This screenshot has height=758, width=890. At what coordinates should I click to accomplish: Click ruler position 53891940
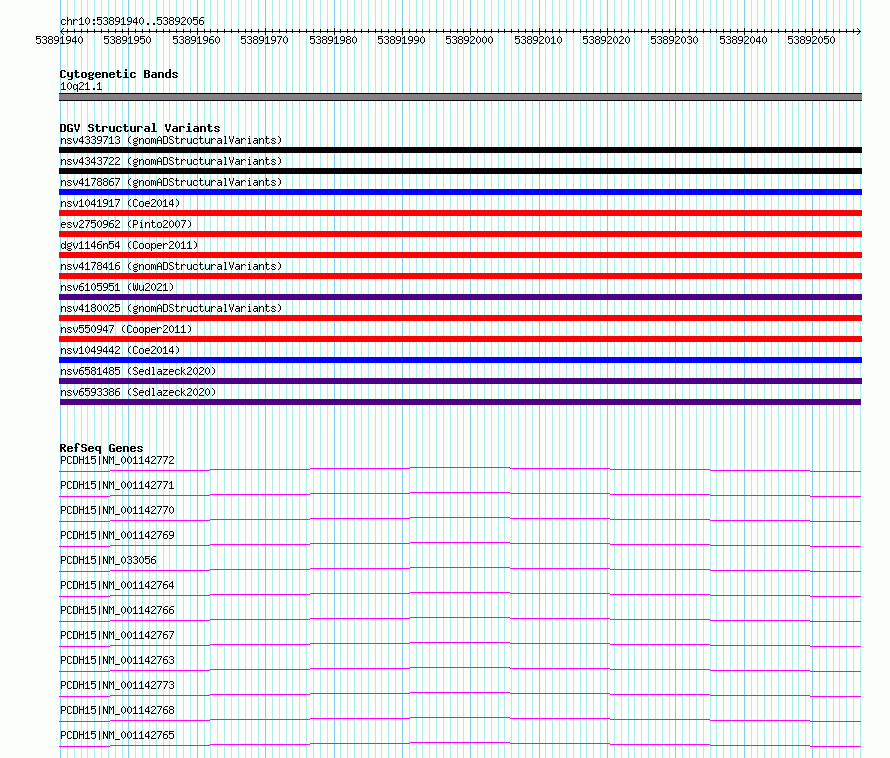pos(59,40)
